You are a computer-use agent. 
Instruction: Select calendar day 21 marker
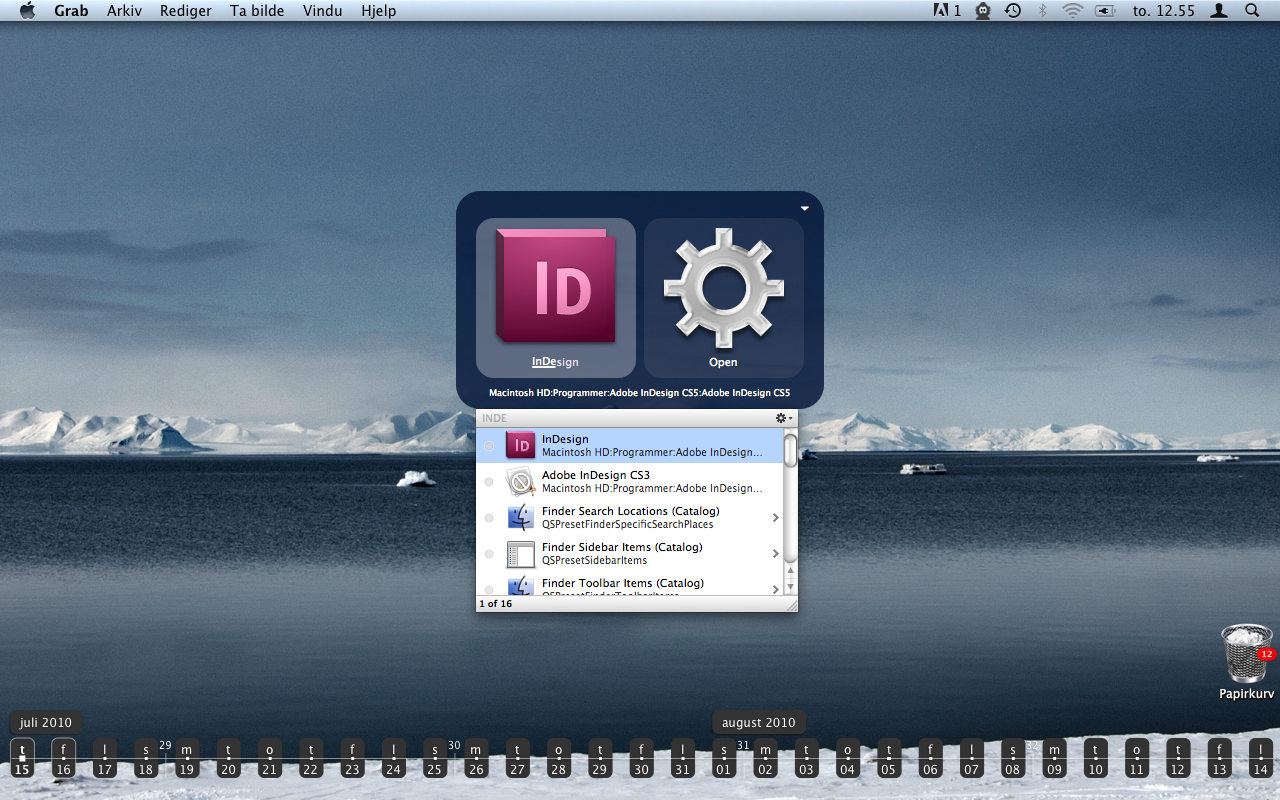tap(269, 759)
